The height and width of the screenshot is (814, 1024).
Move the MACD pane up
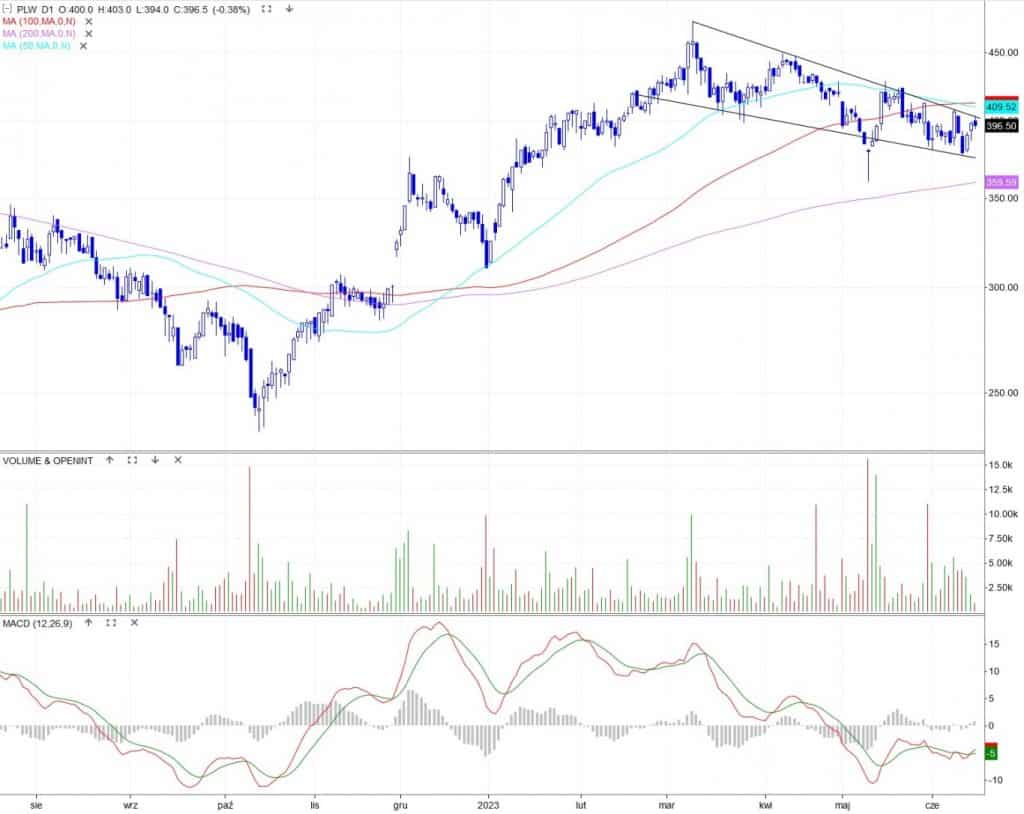point(87,622)
